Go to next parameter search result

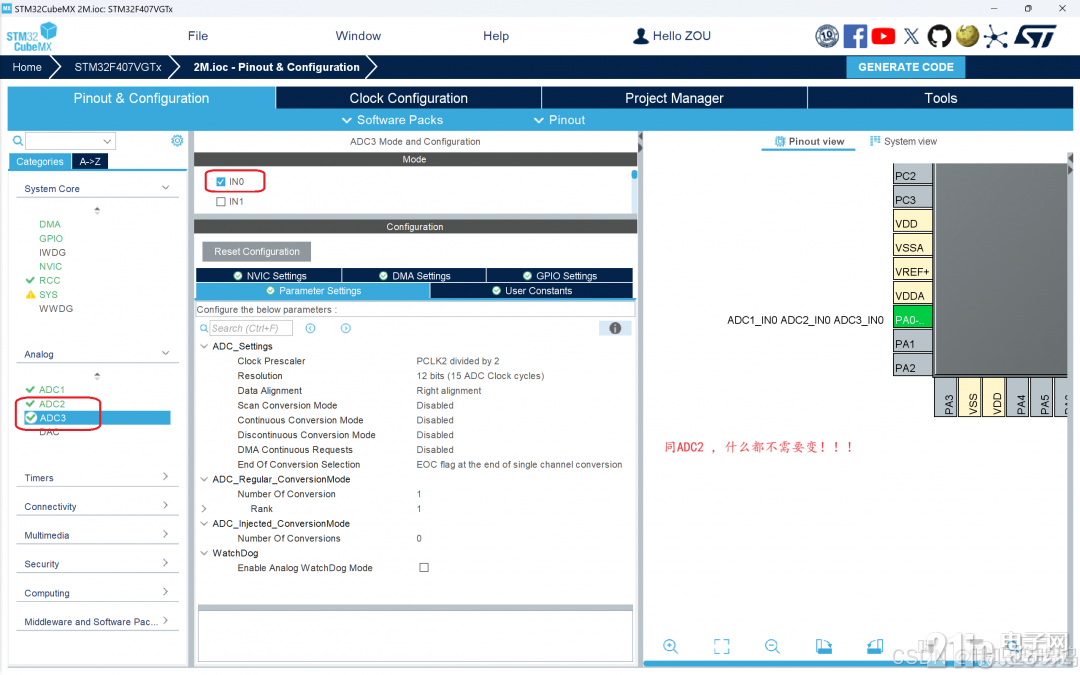click(x=346, y=329)
